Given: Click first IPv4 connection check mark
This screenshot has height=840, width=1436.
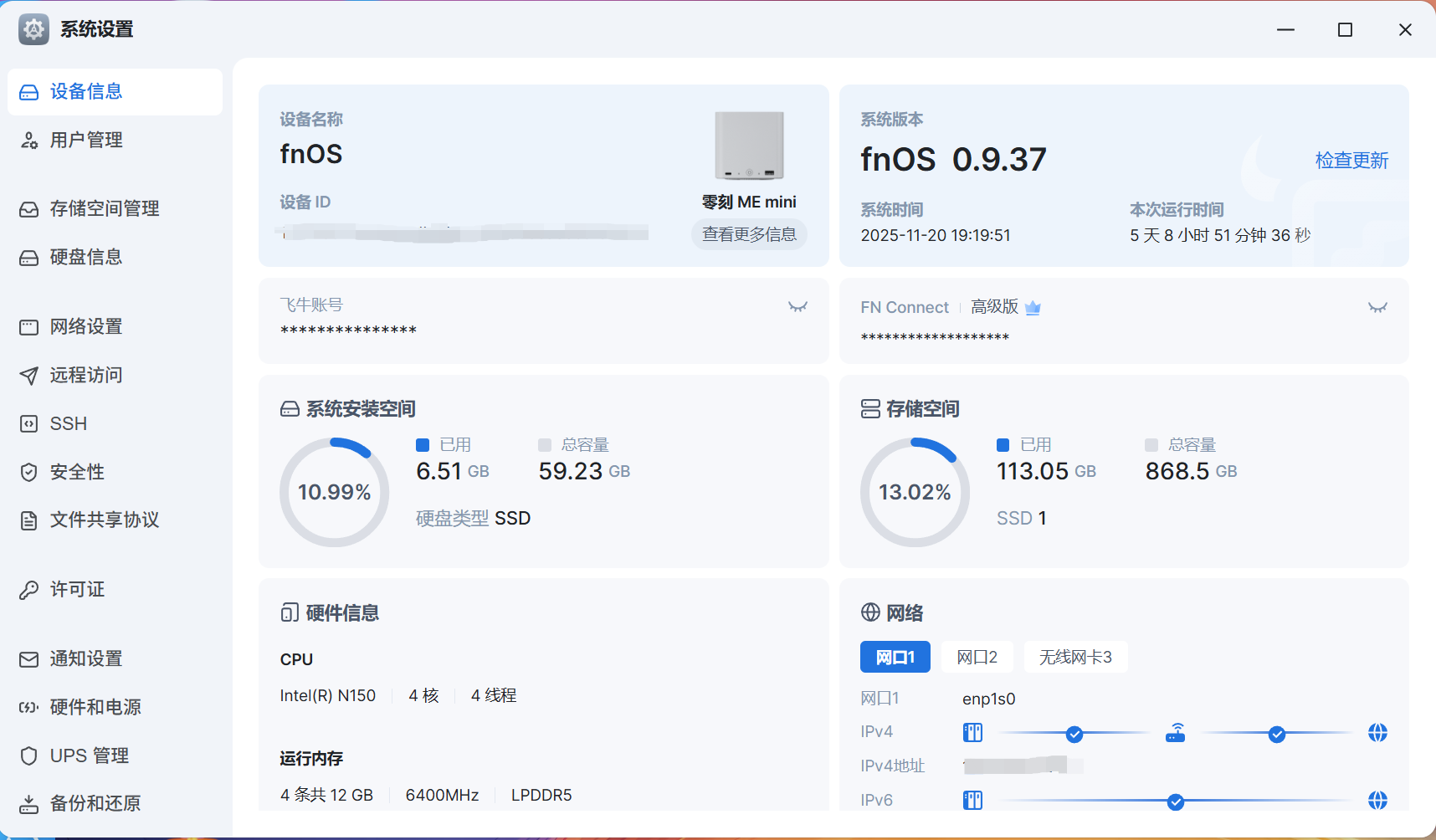Looking at the screenshot, I should (x=1074, y=735).
